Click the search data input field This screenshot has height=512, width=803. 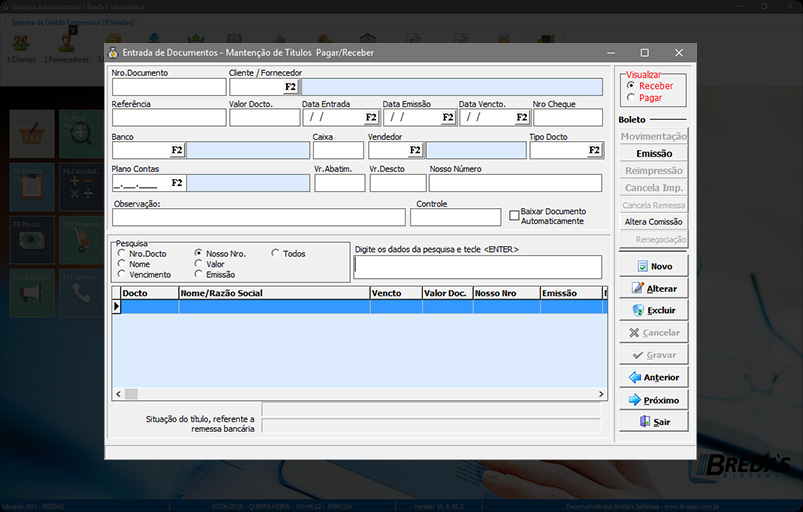click(477, 267)
